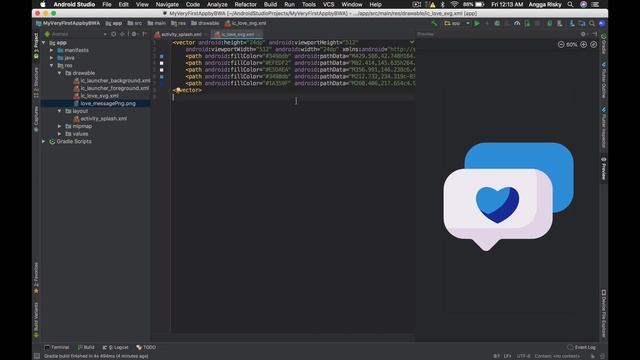Select activity_splash.xml in the layout folder
The height and width of the screenshot is (360, 640).
[x=100, y=119]
